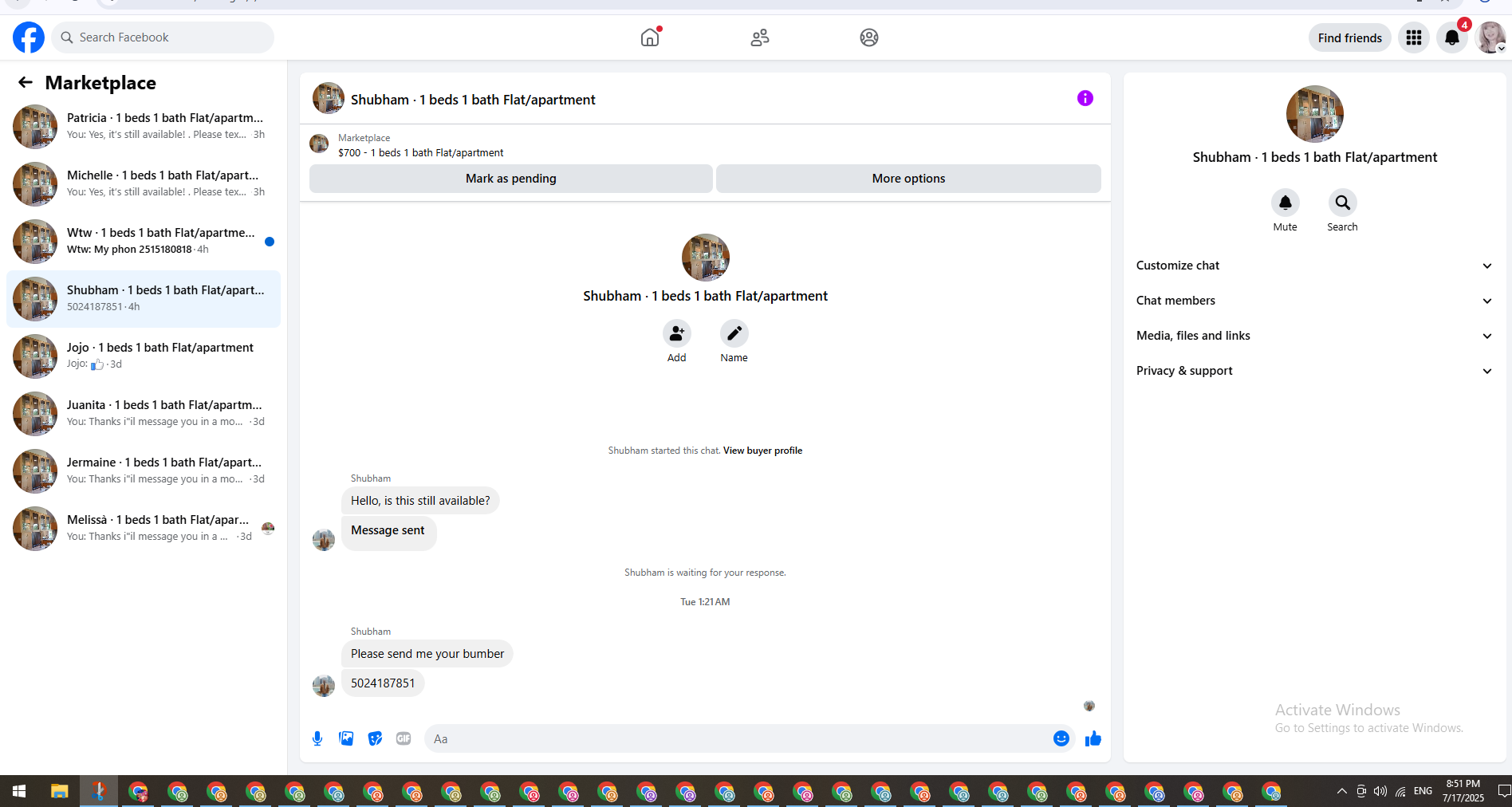Image resolution: width=1512 pixels, height=807 pixels.
Task: Open the Juanita conversation
Action: click(x=144, y=414)
